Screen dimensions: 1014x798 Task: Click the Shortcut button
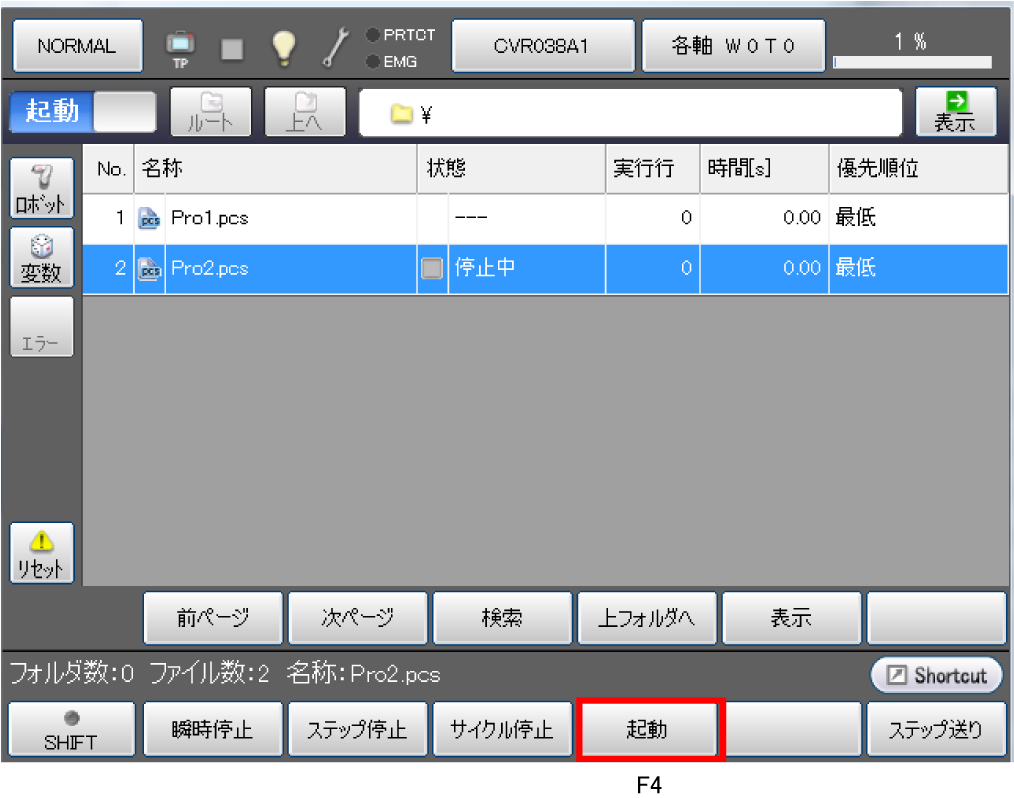tap(936, 676)
